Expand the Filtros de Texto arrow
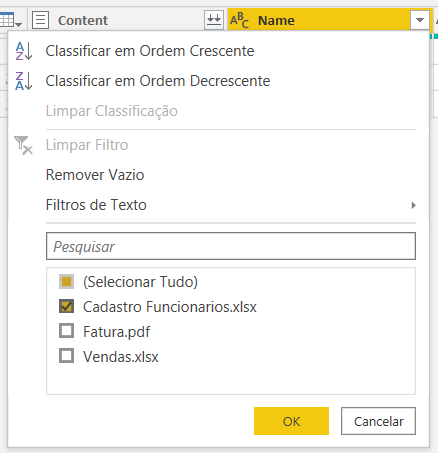438x453 pixels. (413, 205)
